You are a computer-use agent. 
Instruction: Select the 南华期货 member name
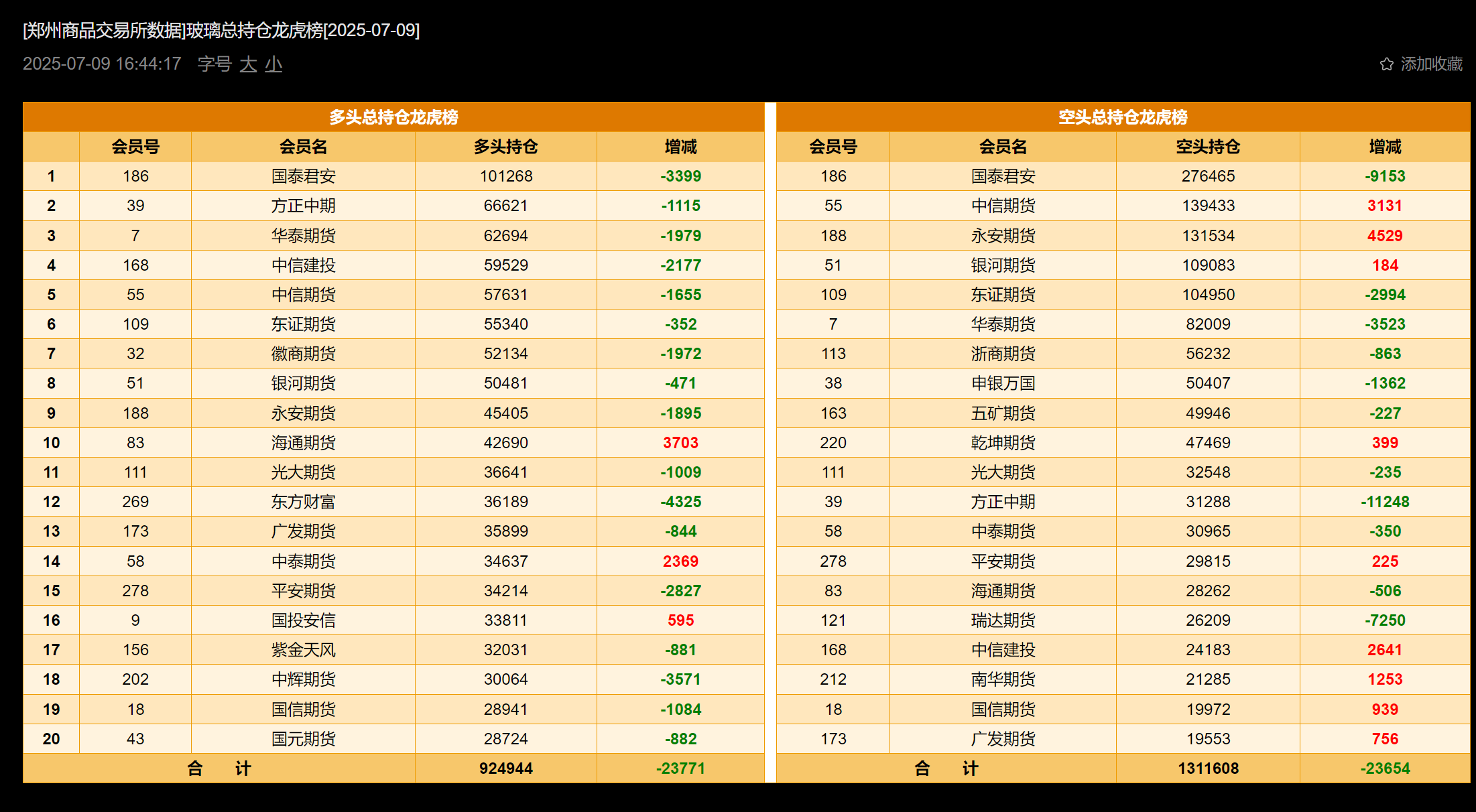pos(1003,679)
